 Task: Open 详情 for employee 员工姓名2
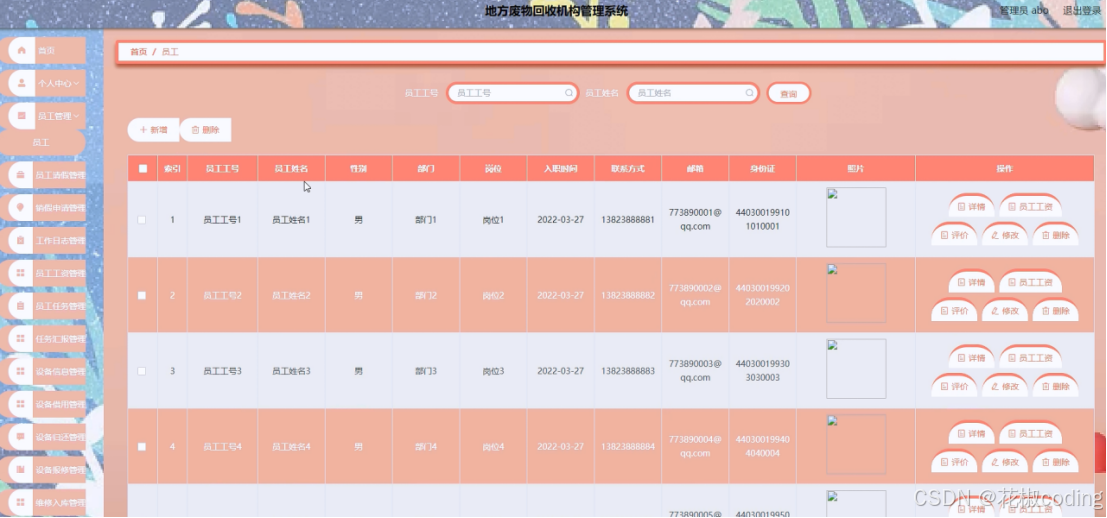(971, 282)
